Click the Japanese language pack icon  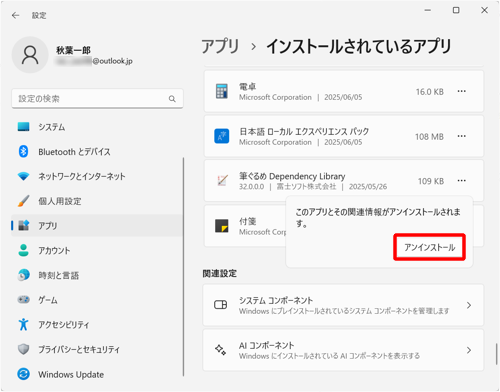(x=222, y=136)
